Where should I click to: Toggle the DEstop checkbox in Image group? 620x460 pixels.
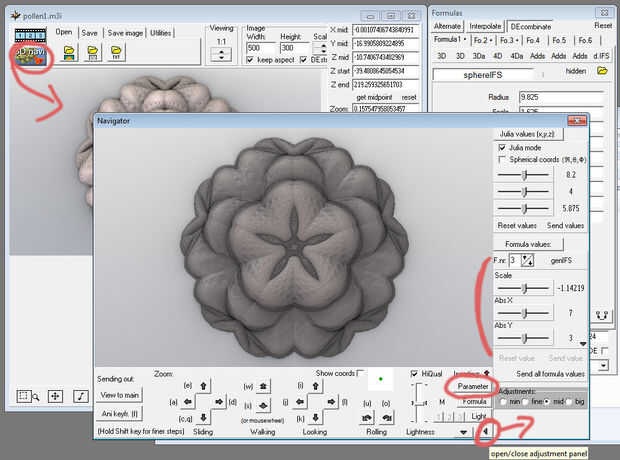pyautogui.click(x=303, y=60)
